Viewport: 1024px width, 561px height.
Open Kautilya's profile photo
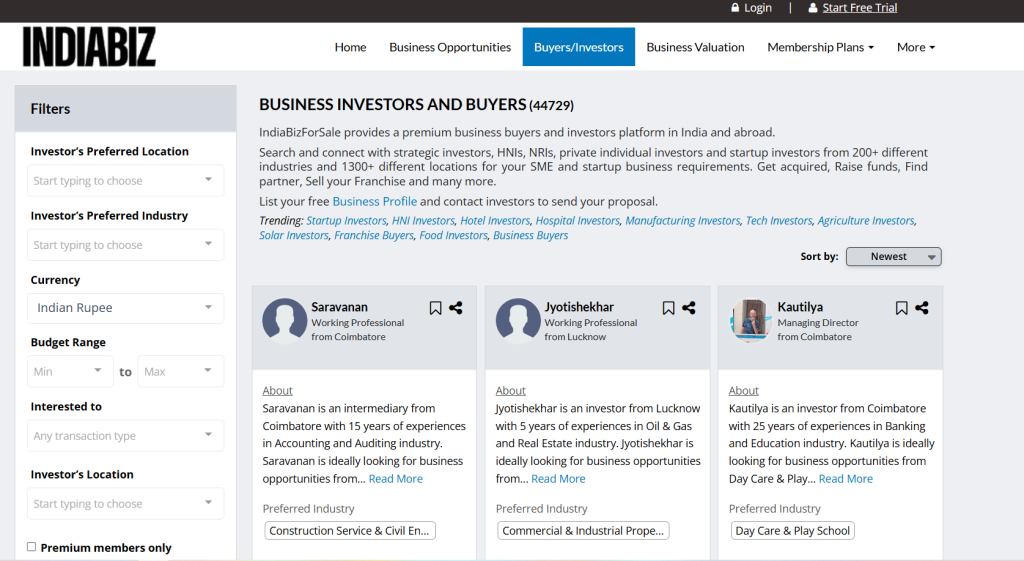tap(750, 321)
